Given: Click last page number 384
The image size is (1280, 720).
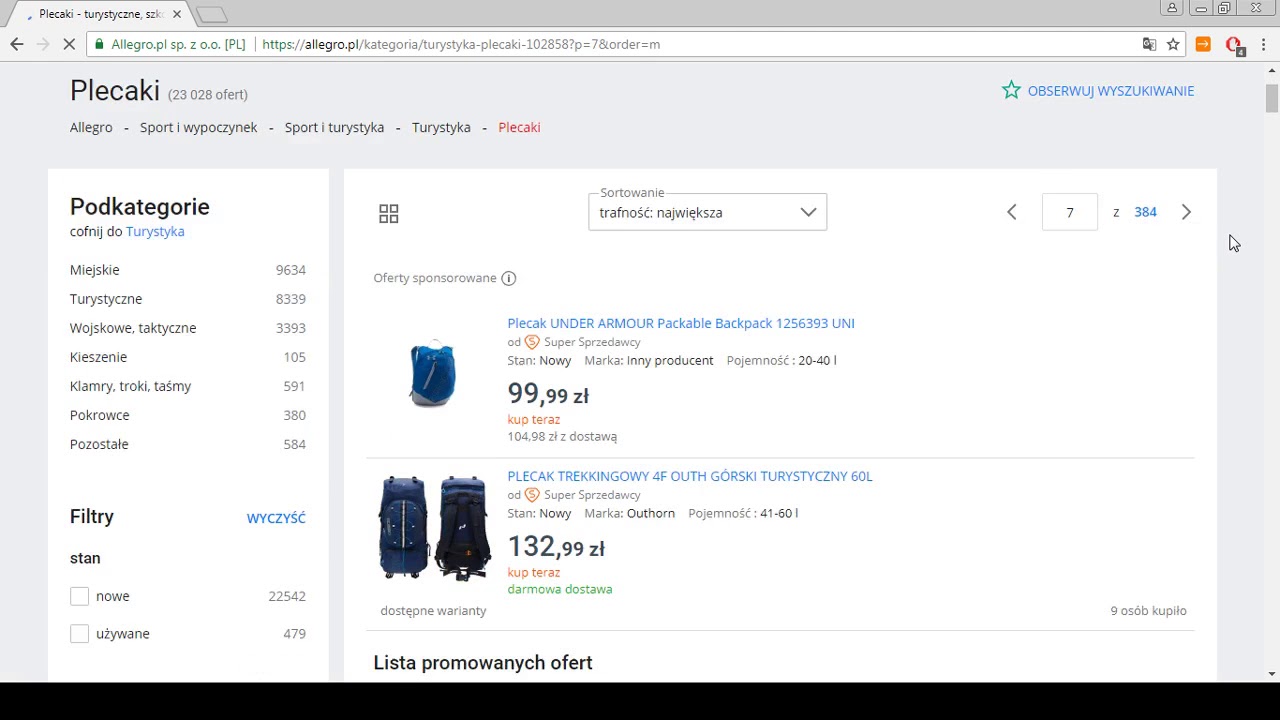Looking at the screenshot, I should click(1145, 212).
